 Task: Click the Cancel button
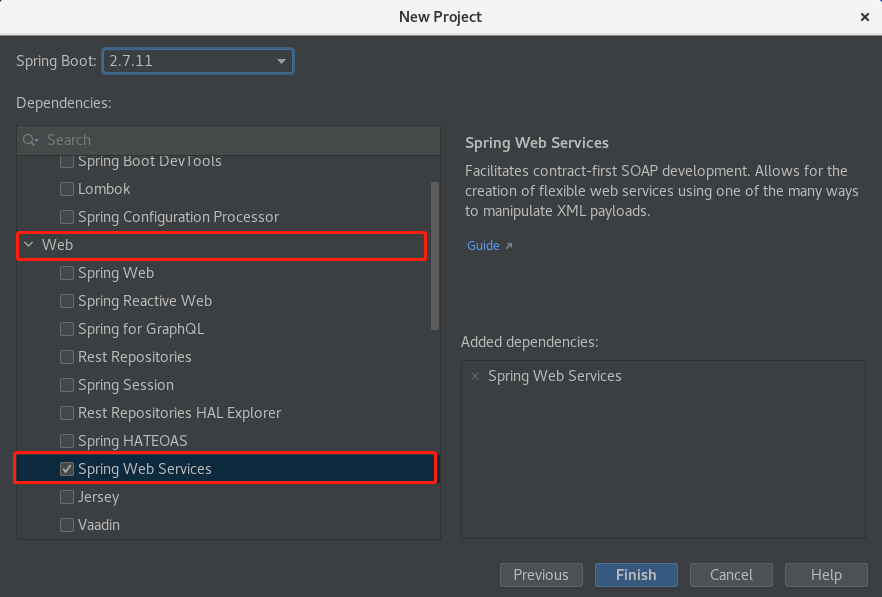tap(731, 574)
